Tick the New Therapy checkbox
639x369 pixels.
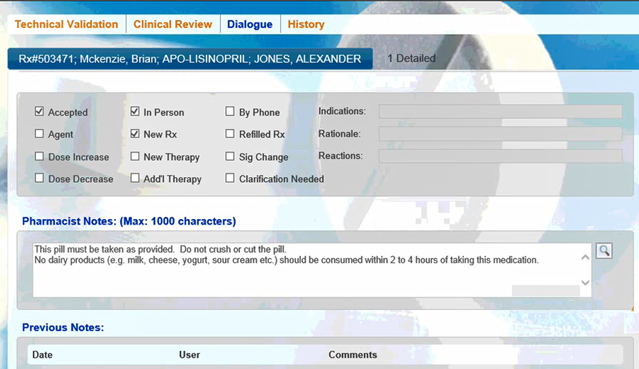[x=135, y=156]
